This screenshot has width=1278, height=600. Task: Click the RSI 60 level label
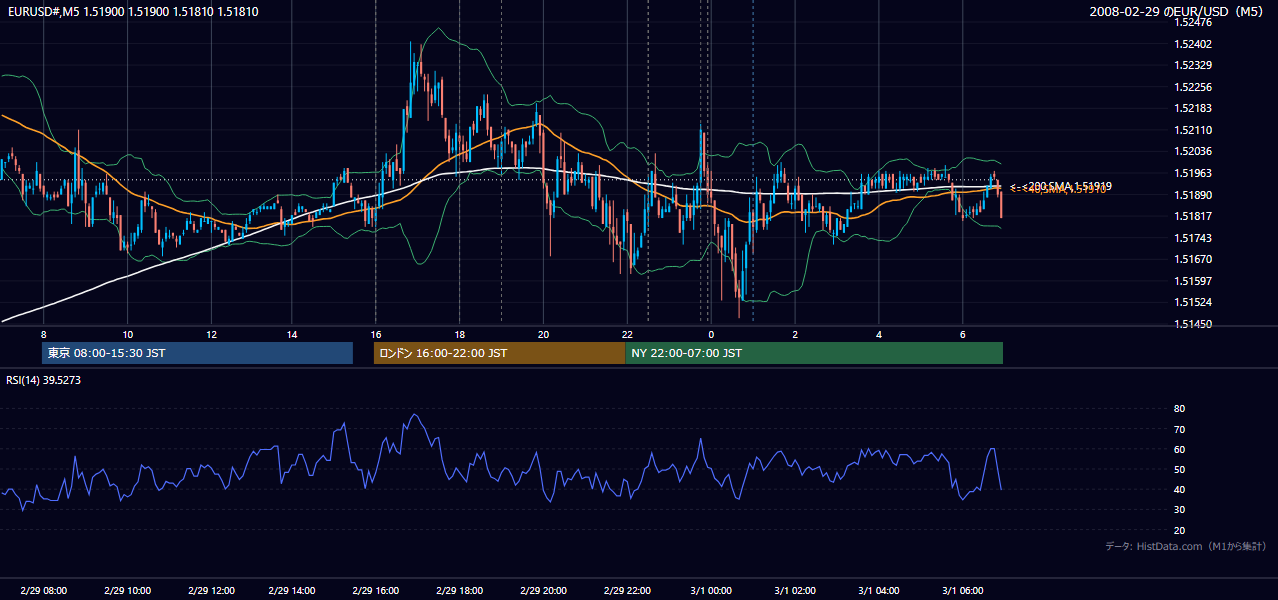(1179, 449)
